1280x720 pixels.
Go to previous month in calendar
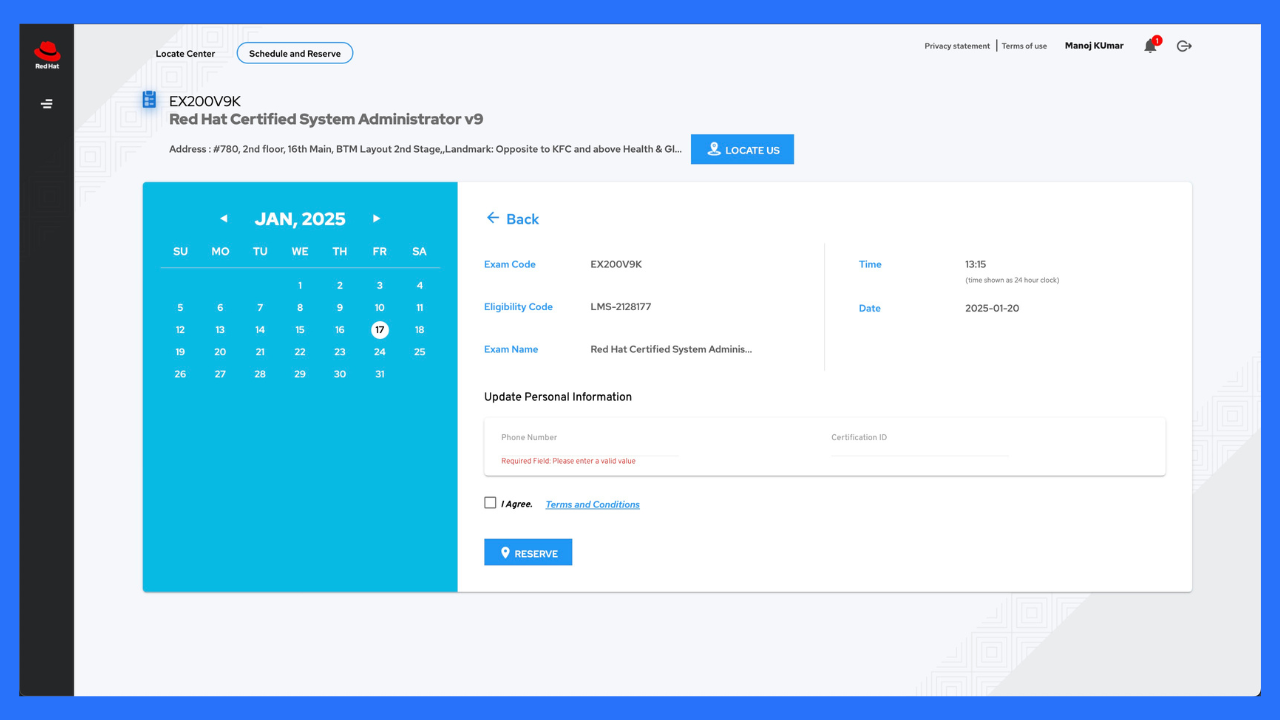tap(223, 219)
